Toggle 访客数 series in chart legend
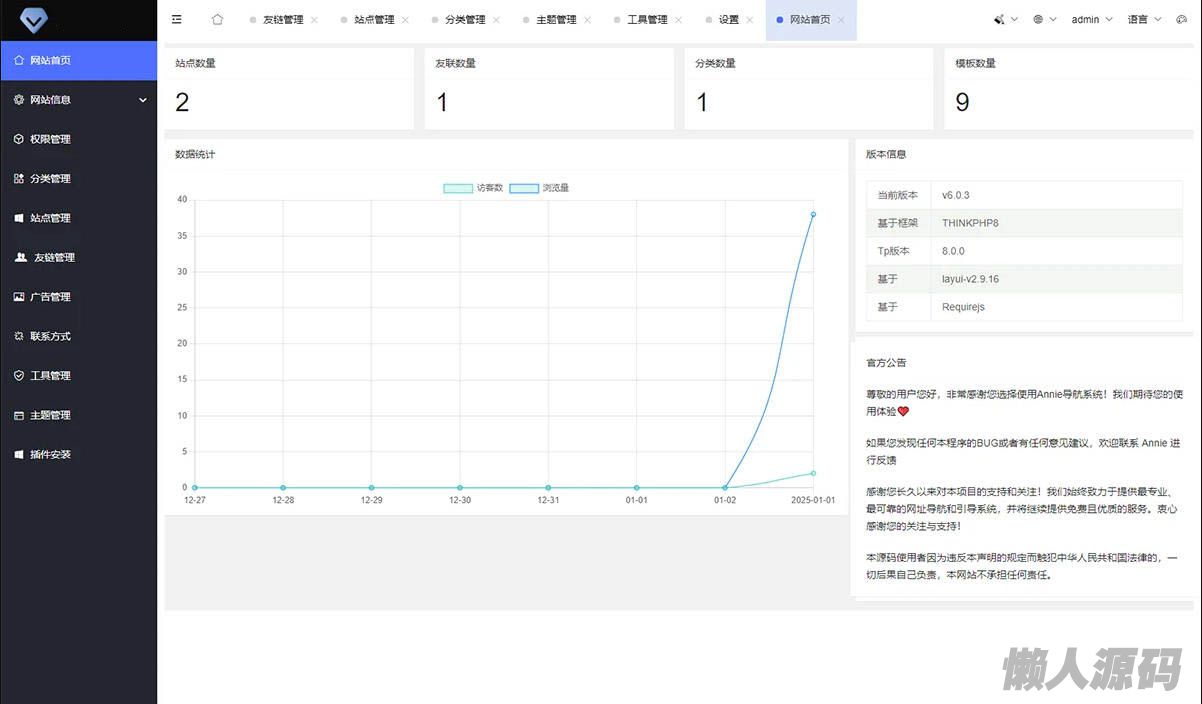1202x704 pixels. [474, 188]
